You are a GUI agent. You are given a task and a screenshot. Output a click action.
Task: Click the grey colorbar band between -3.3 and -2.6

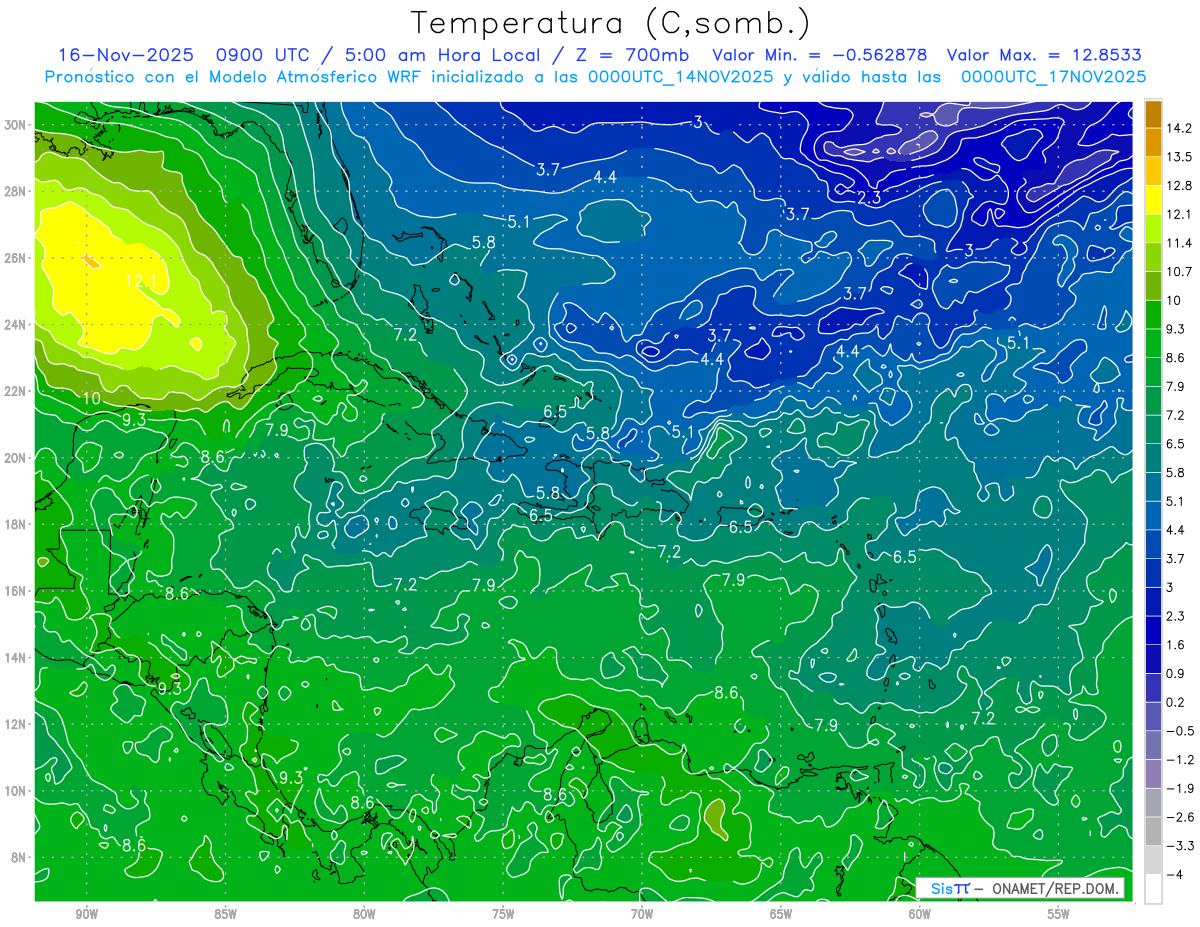(1153, 831)
